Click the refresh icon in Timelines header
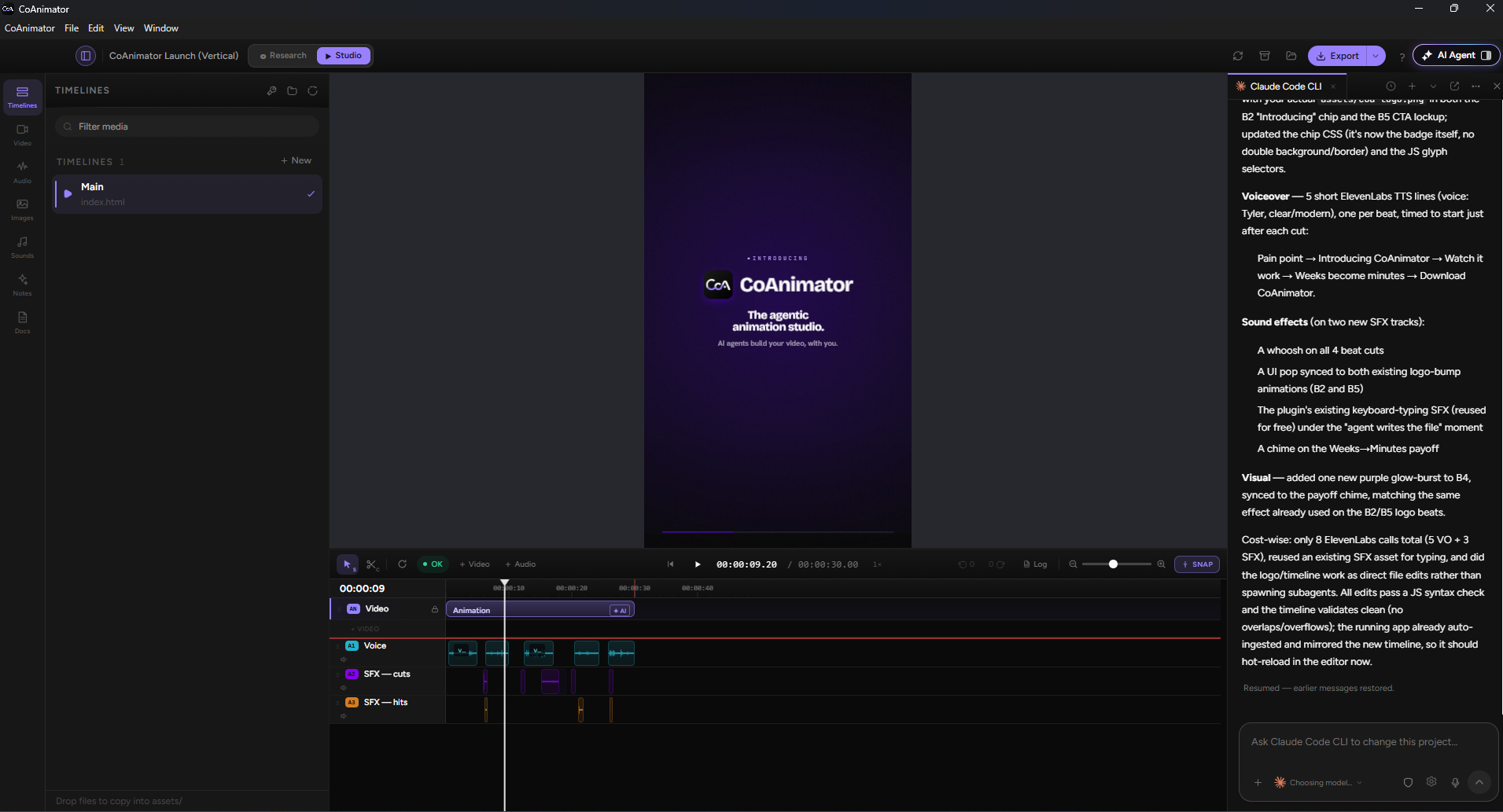 click(x=312, y=91)
